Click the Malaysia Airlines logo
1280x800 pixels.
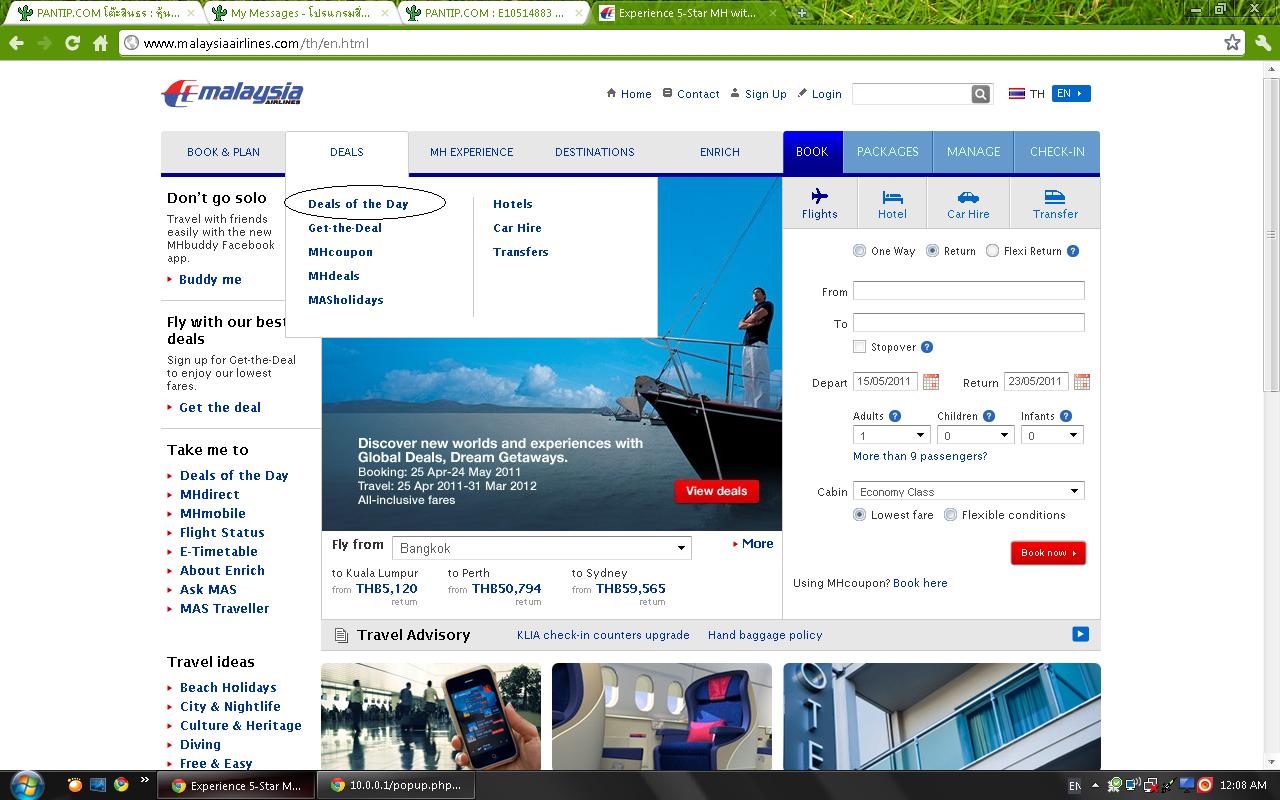pyautogui.click(x=232, y=94)
